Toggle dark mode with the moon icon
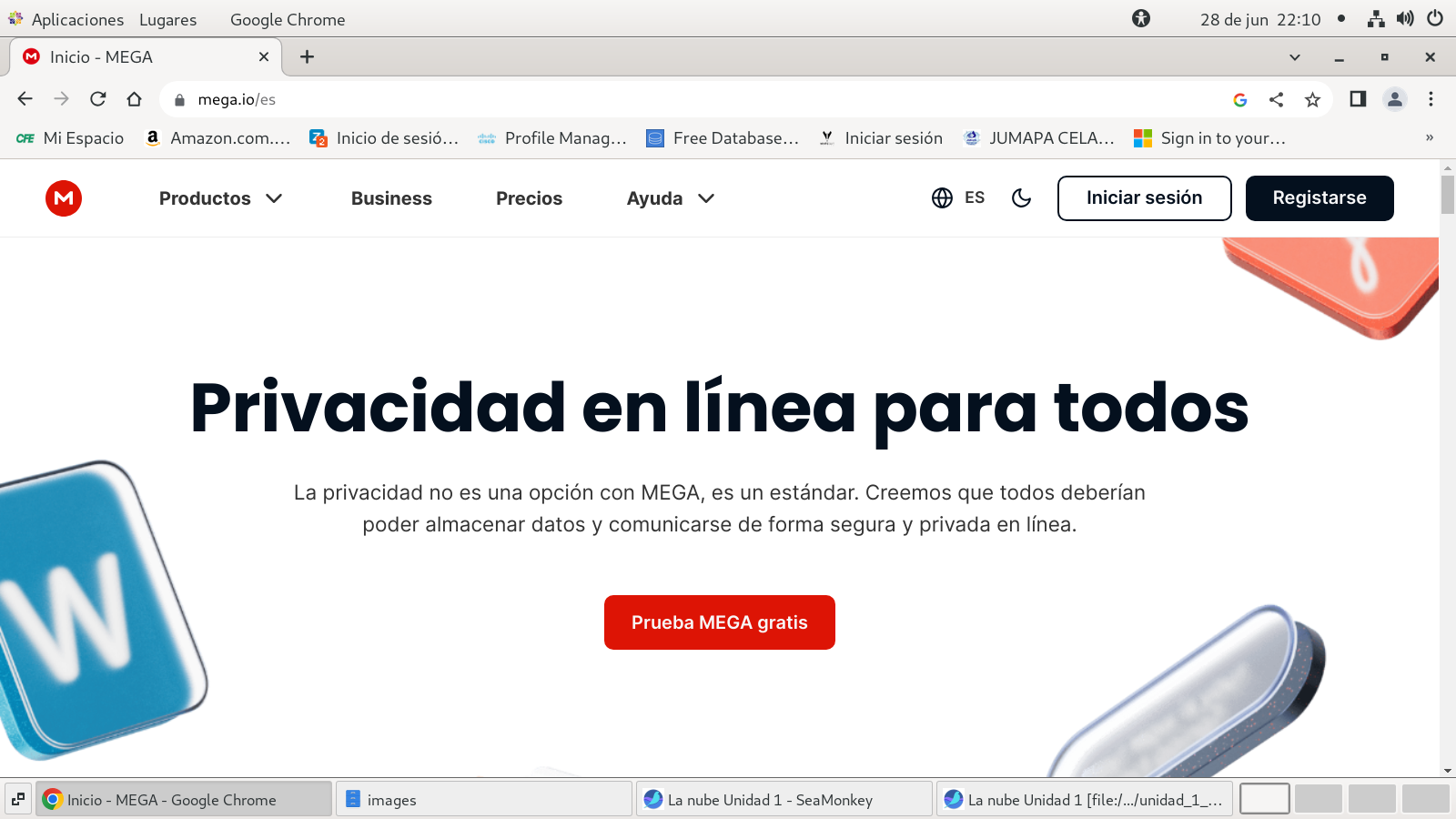1456x819 pixels. (x=1021, y=198)
